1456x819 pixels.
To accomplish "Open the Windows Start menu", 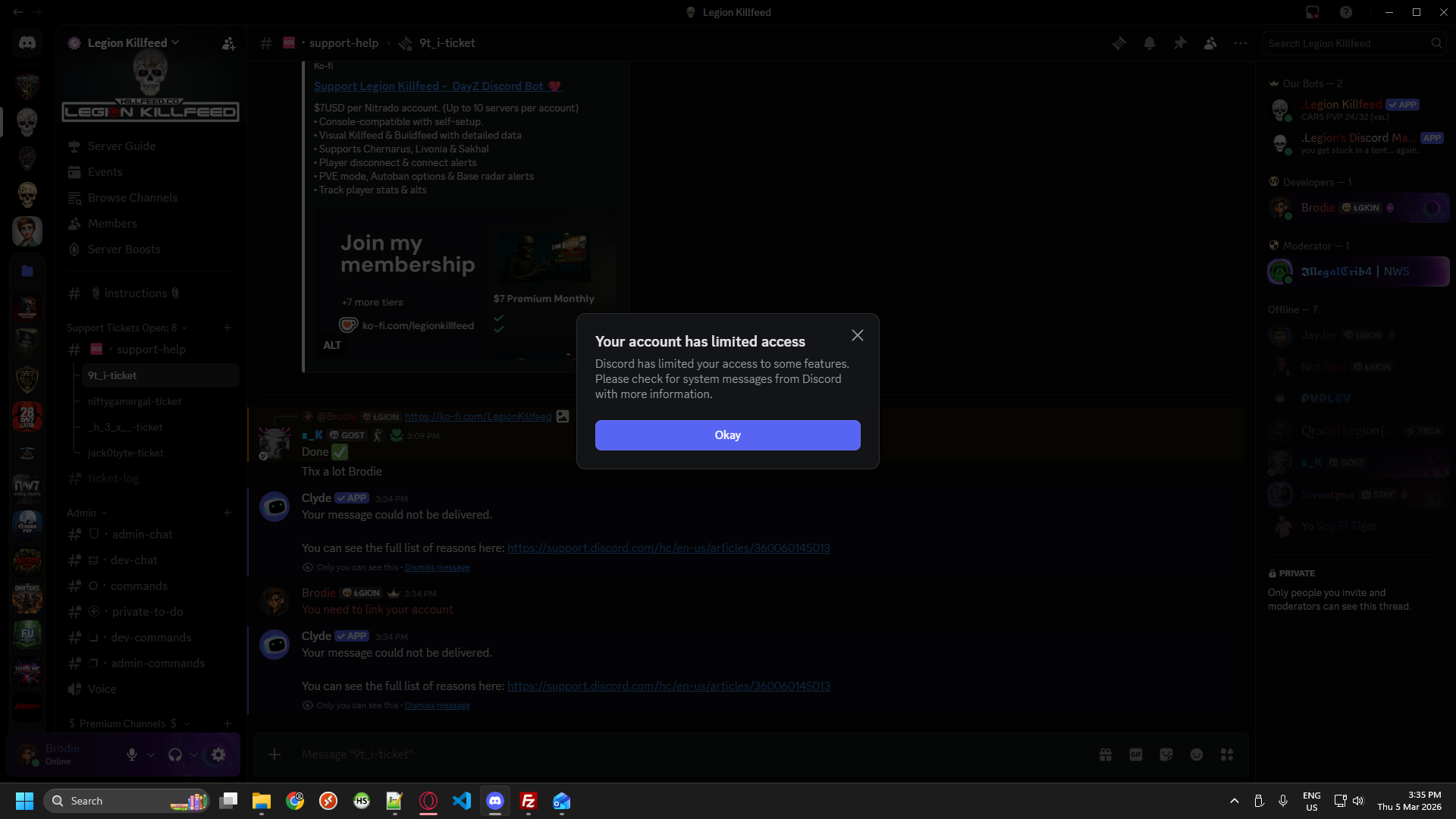I will (x=24, y=801).
